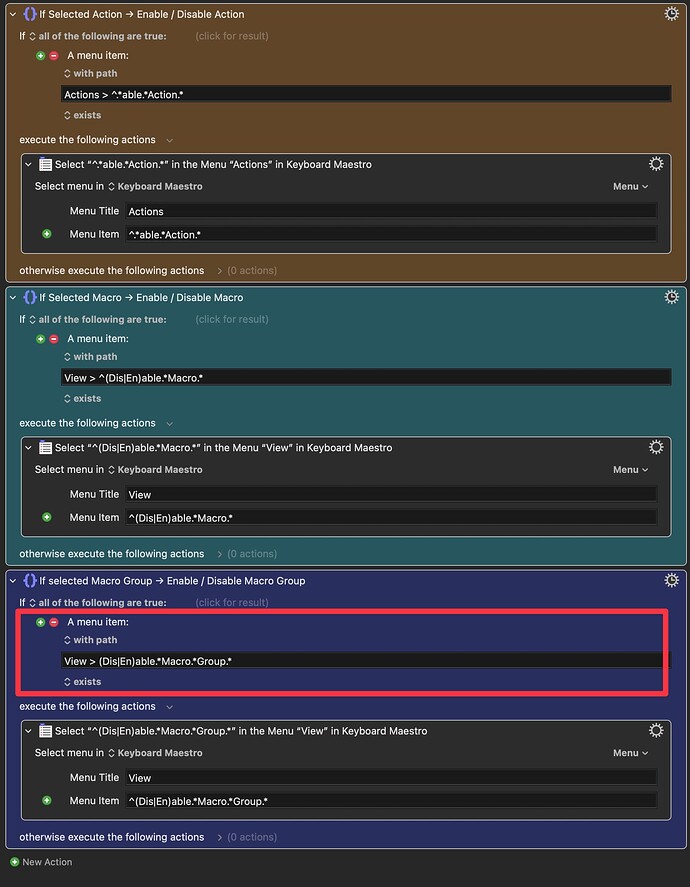Open gear menu of If Selected Action block
Image resolution: width=690 pixels, height=887 pixels.
[671, 14]
